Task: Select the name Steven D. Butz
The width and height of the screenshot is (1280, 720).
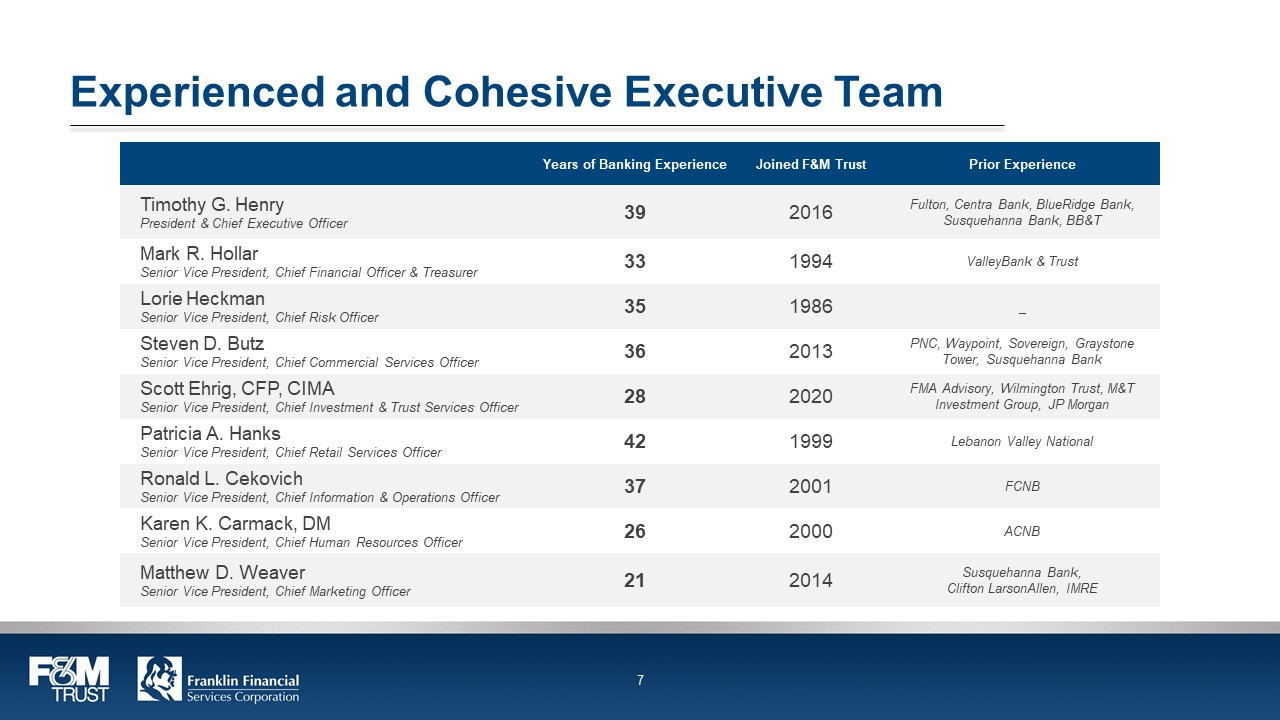Action: coord(202,343)
